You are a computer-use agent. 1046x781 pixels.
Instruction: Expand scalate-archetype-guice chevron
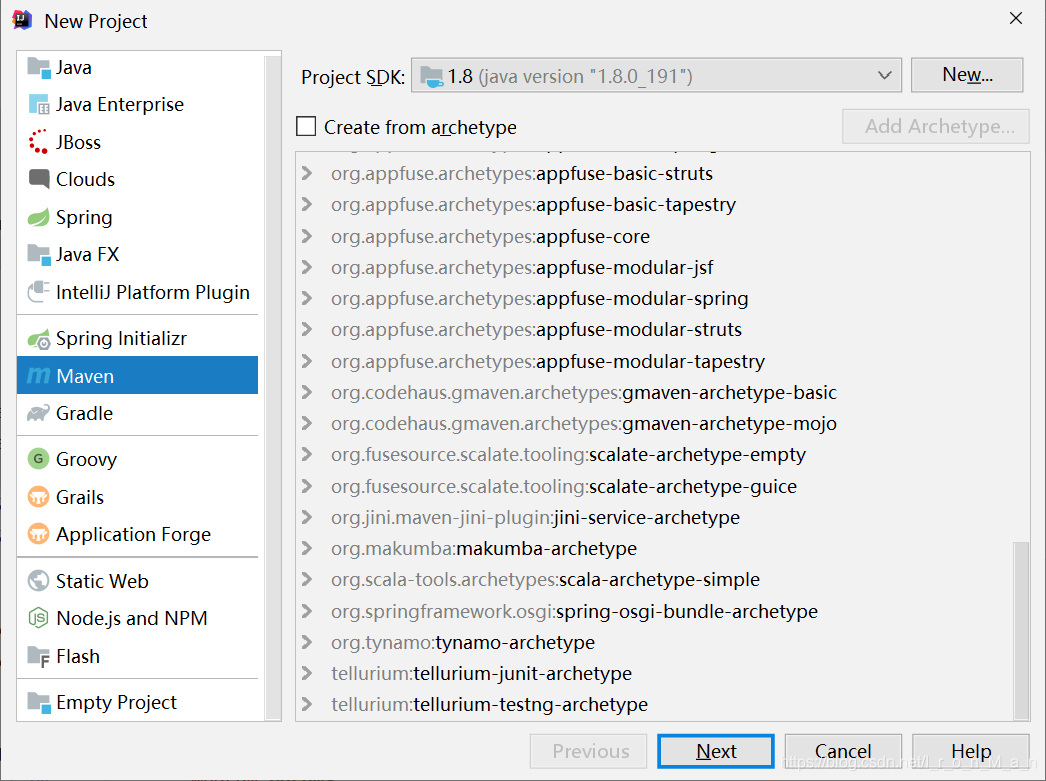pos(307,486)
